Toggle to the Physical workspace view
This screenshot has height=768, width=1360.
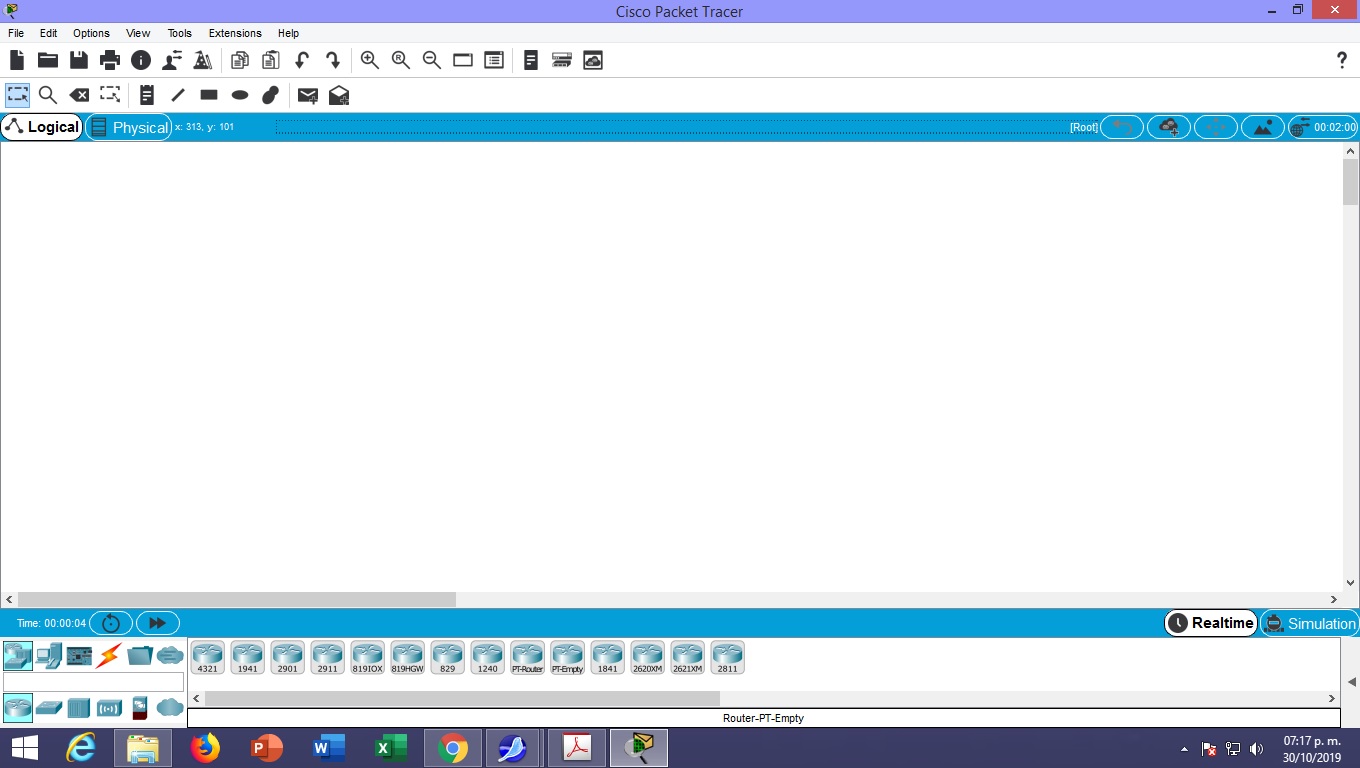click(129, 127)
